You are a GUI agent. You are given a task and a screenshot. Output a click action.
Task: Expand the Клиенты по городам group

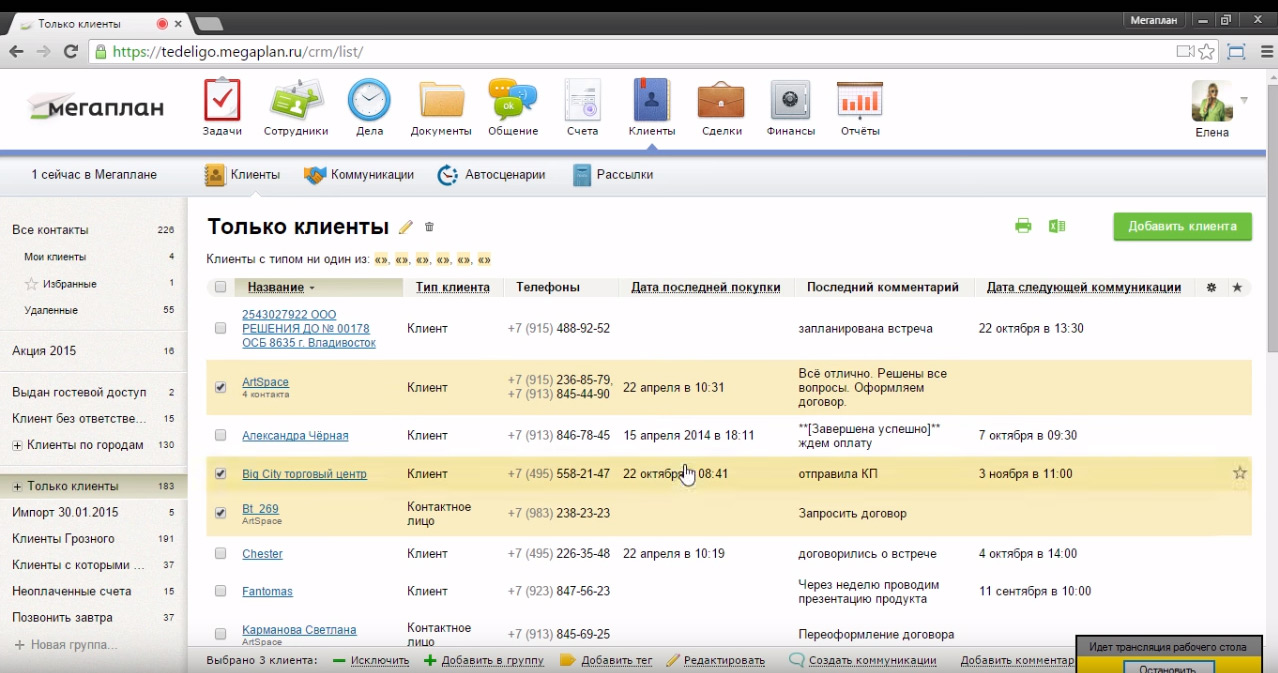coord(17,445)
